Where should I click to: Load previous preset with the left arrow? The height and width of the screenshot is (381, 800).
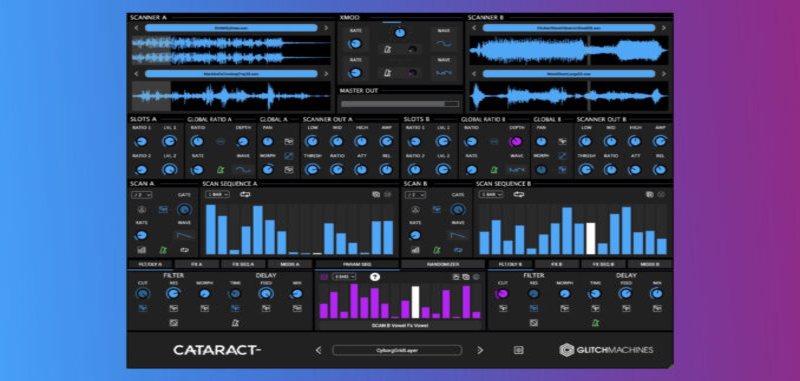pyautogui.click(x=319, y=350)
